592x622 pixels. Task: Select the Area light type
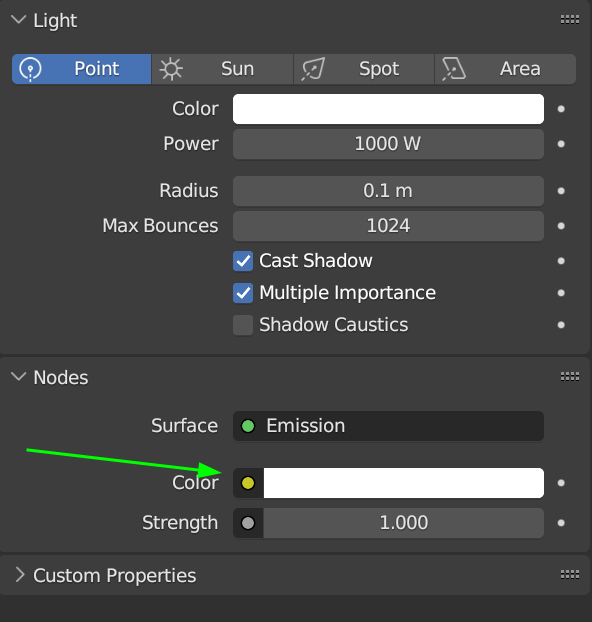coord(506,69)
